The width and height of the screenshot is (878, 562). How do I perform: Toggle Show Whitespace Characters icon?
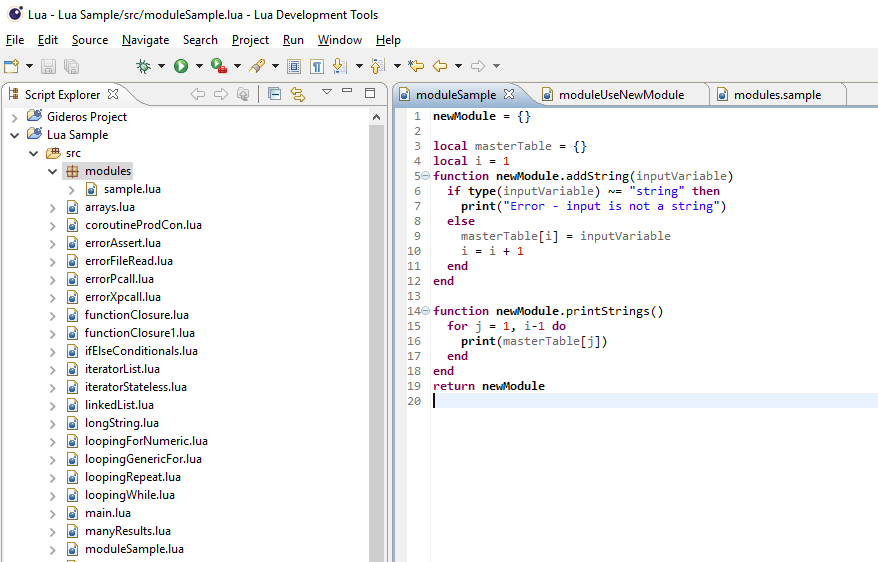tap(317, 66)
